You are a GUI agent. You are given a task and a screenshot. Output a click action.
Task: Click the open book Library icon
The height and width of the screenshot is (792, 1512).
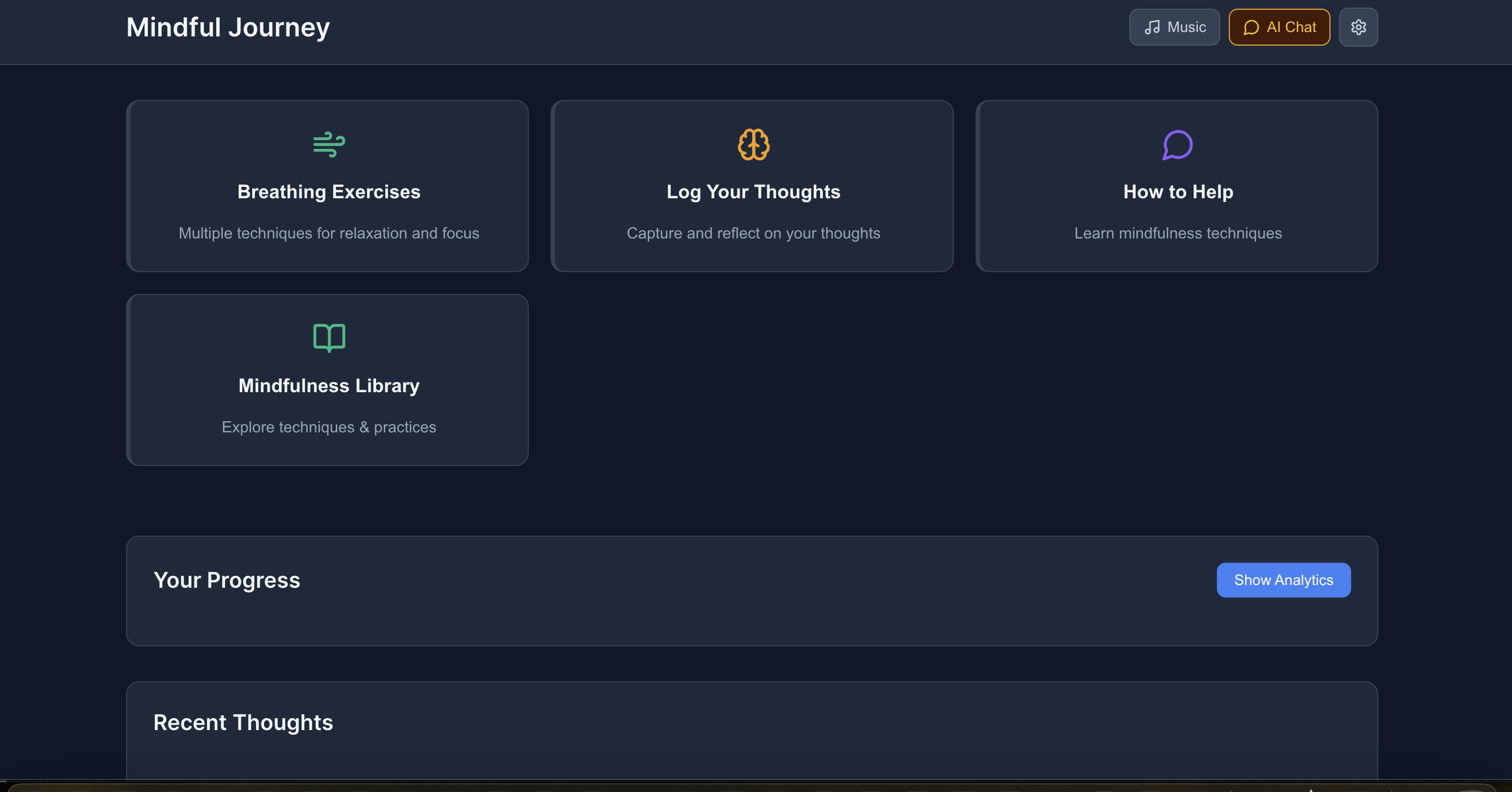329,338
